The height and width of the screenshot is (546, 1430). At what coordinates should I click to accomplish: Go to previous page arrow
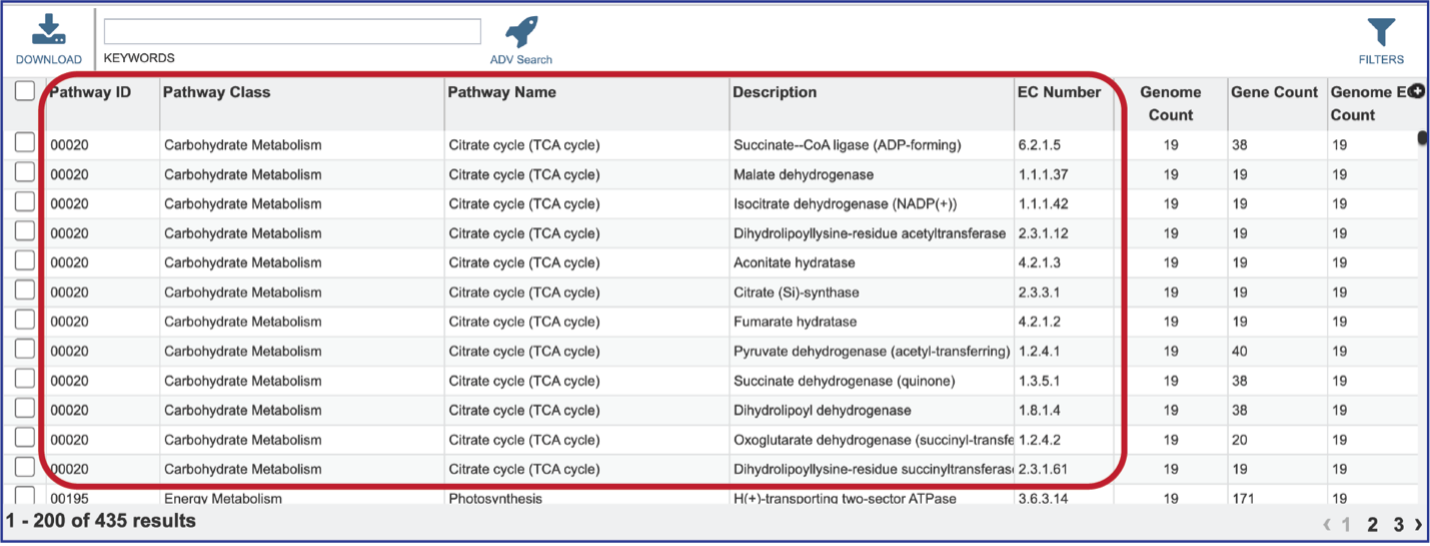[x=1327, y=524]
